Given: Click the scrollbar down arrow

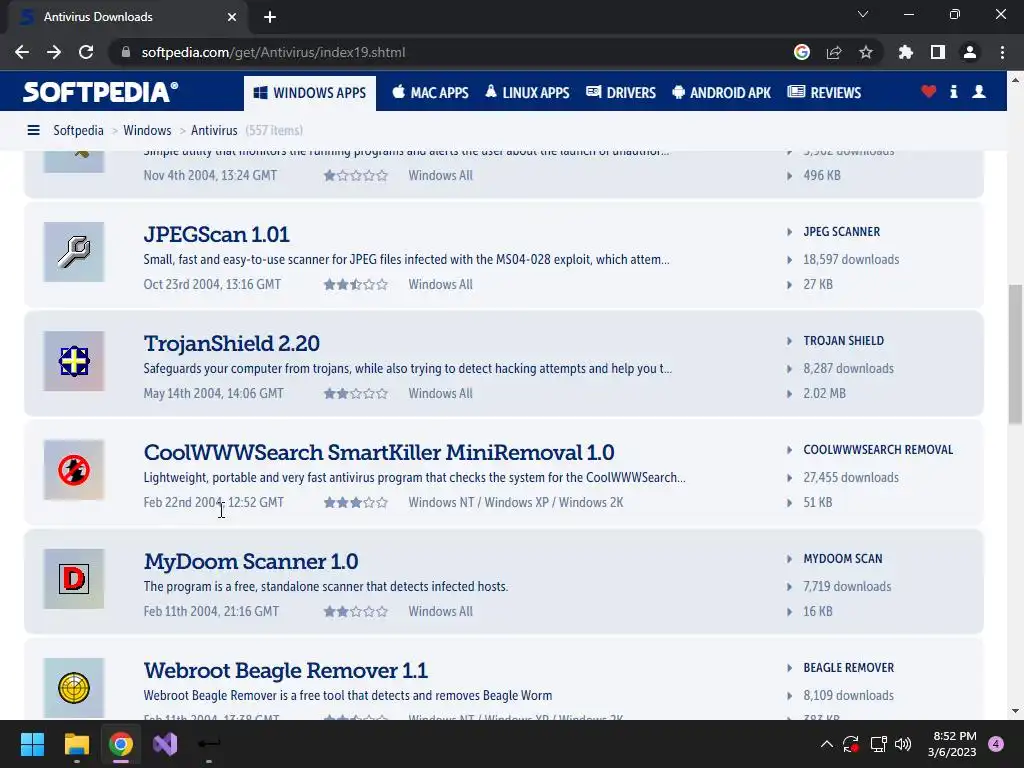Looking at the screenshot, I should click(1015, 711).
